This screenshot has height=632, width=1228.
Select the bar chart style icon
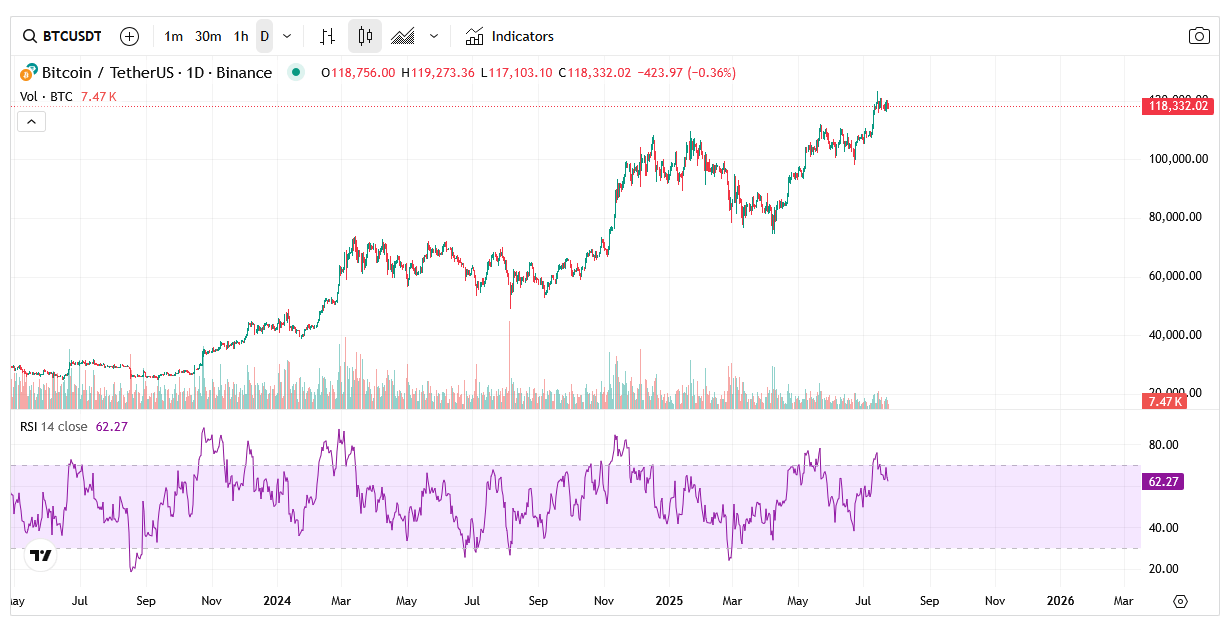327,36
